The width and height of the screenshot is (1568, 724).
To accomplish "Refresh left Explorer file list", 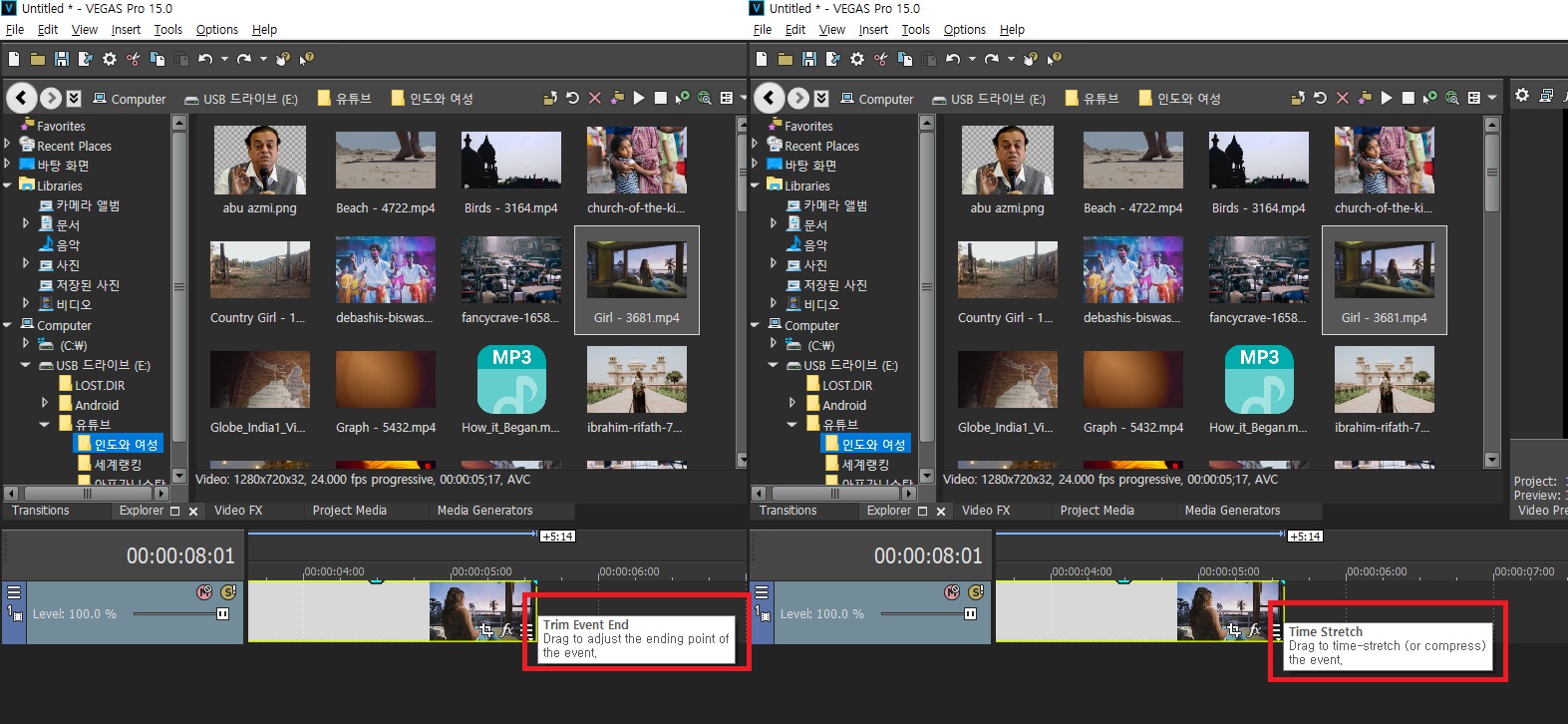I will click(572, 98).
